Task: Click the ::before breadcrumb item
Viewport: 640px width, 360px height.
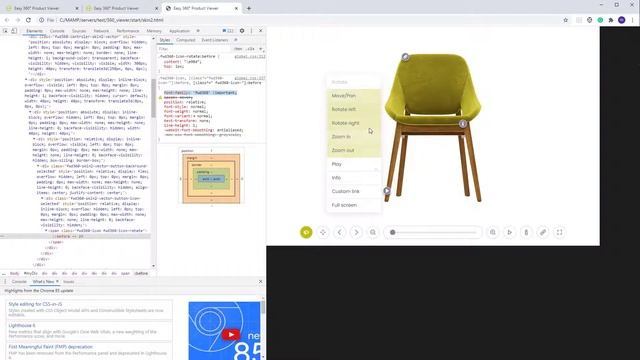Action: point(141,273)
